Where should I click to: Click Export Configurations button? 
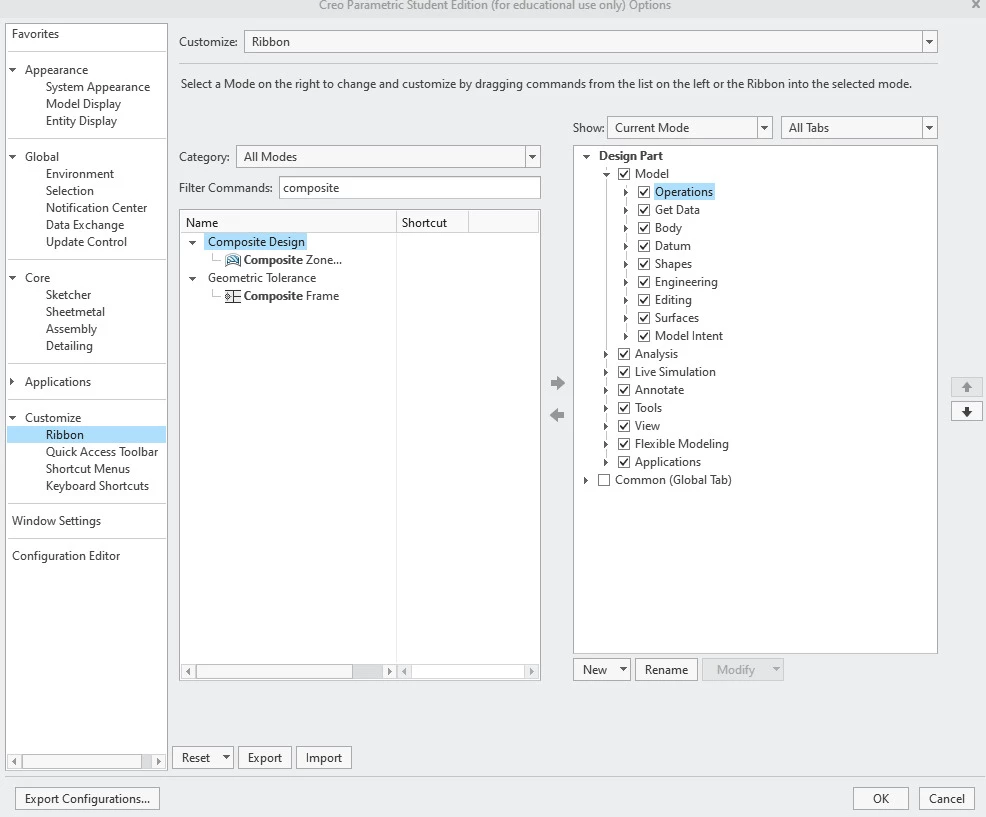[x=87, y=798]
